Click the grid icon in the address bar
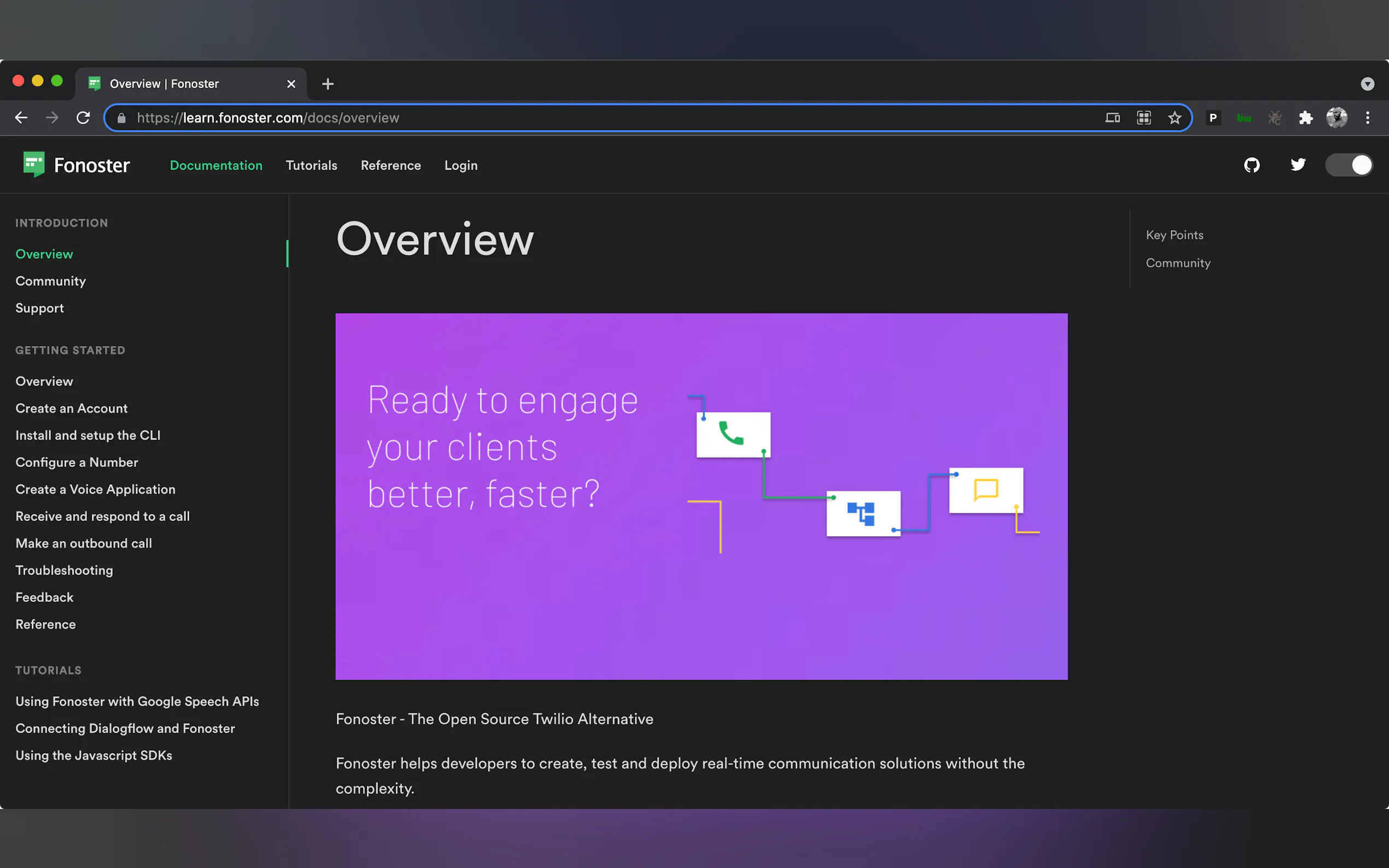This screenshot has width=1389, height=868. [x=1144, y=118]
